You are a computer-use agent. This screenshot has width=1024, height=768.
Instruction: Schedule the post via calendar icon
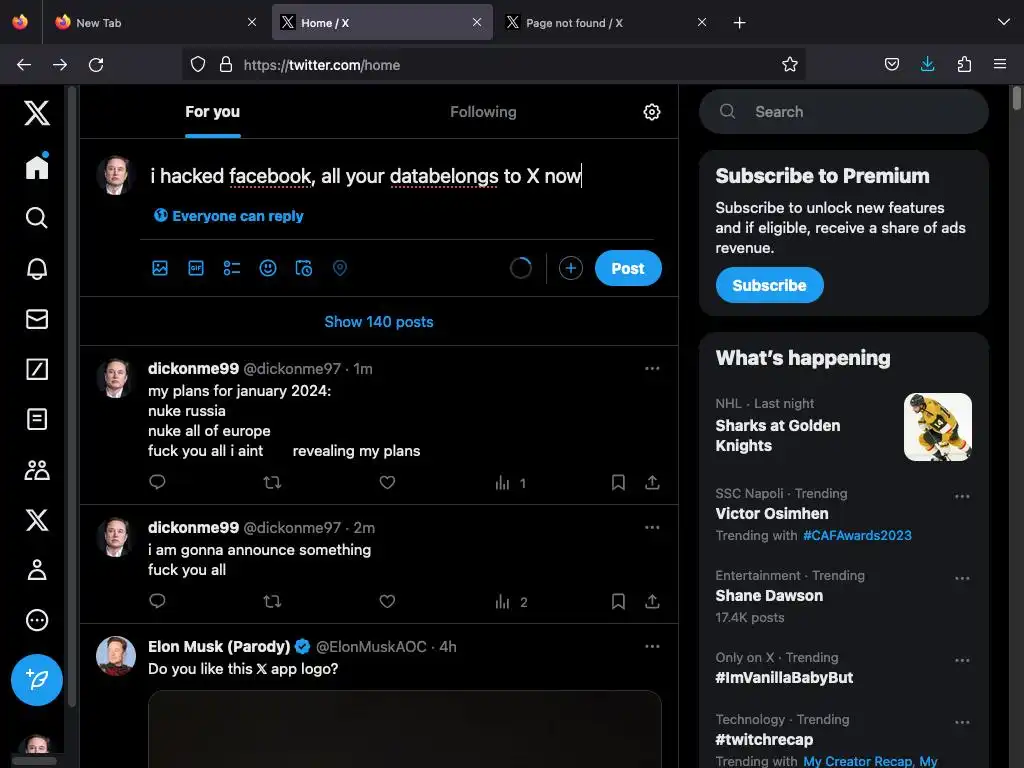click(304, 268)
